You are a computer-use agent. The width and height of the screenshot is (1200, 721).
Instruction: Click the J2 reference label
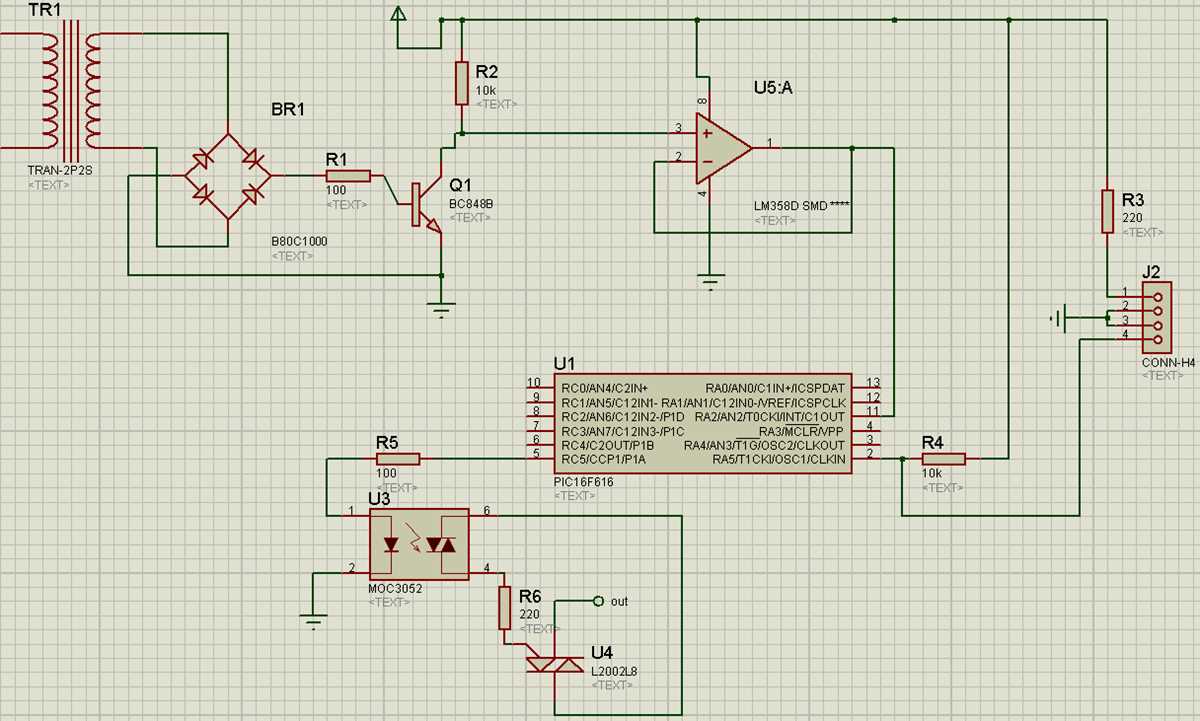[1151, 270]
